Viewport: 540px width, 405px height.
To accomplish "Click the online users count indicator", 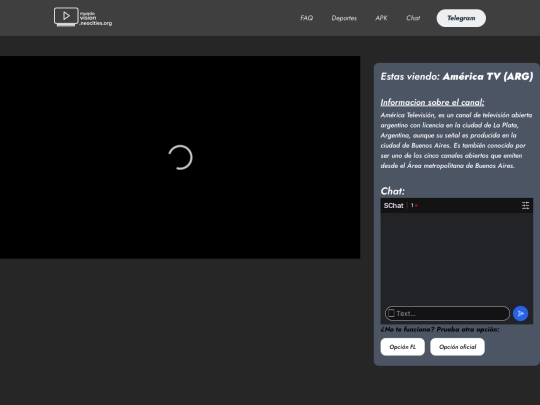I will (x=414, y=205).
